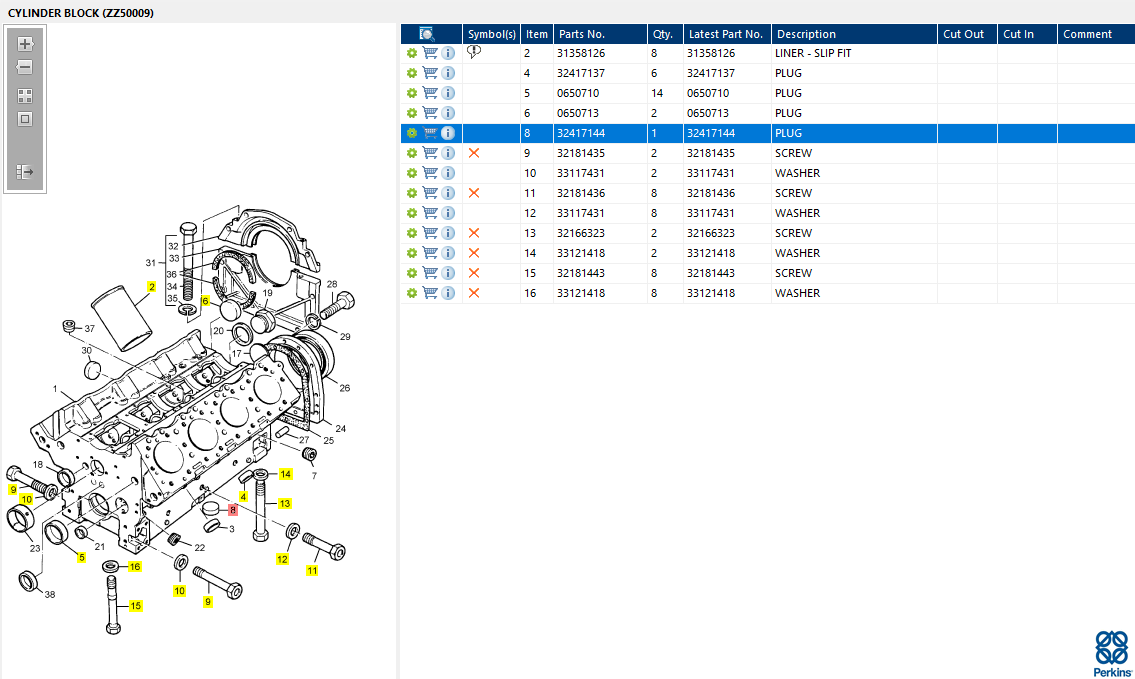Select callout 5 on the diagram

point(82,557)
